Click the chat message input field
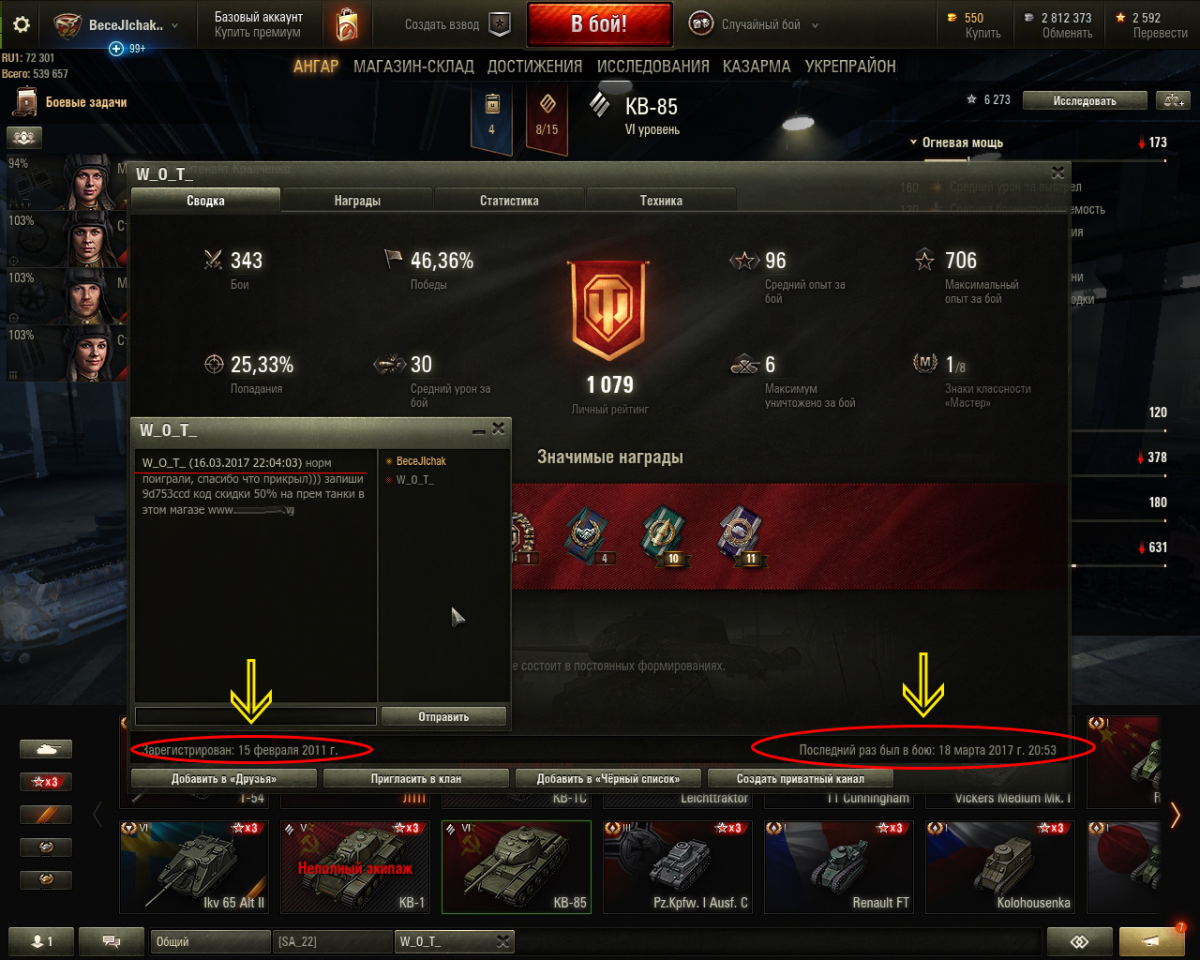 tap(256, 716)
